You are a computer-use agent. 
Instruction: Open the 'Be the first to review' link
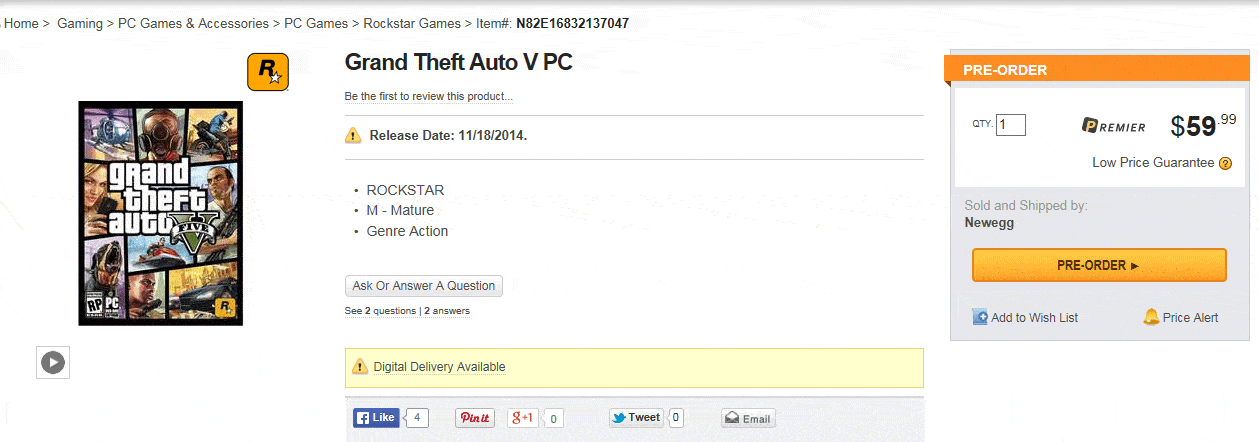pos(429,97)
